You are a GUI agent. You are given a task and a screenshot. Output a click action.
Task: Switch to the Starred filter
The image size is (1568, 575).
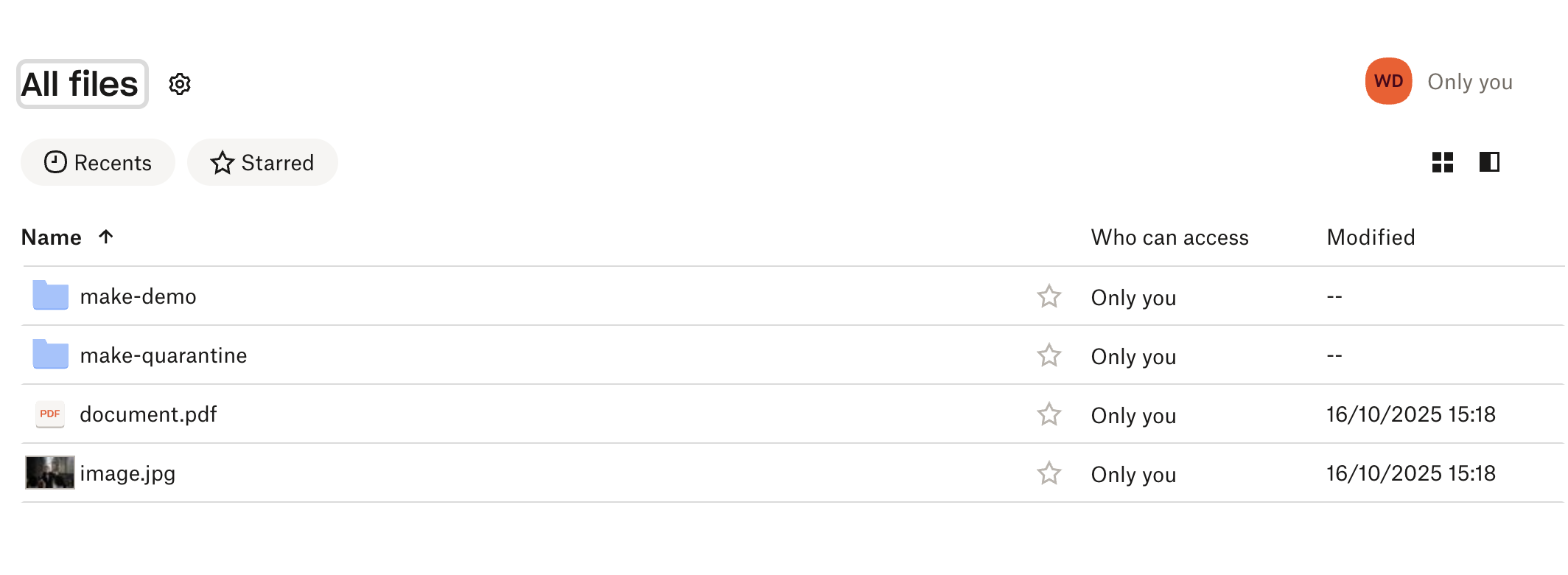pyautogui.click(x=262, y=162)
